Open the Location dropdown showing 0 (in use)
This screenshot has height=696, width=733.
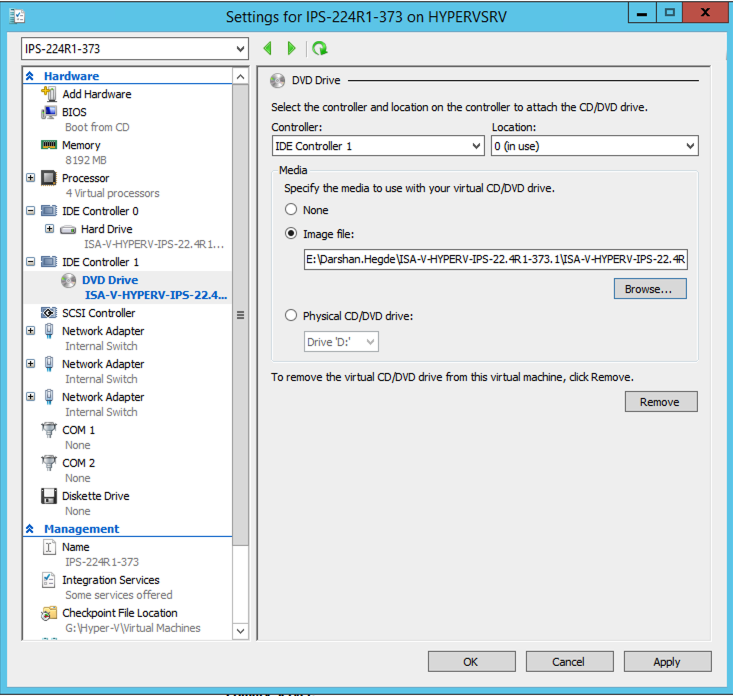point(595,146)
